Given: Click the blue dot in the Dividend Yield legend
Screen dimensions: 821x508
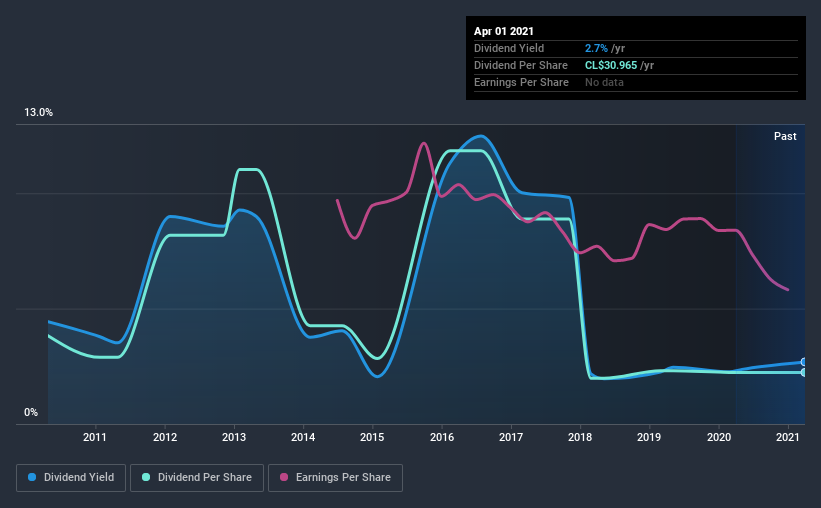Looking at the screenshot, I should point(32,478).
